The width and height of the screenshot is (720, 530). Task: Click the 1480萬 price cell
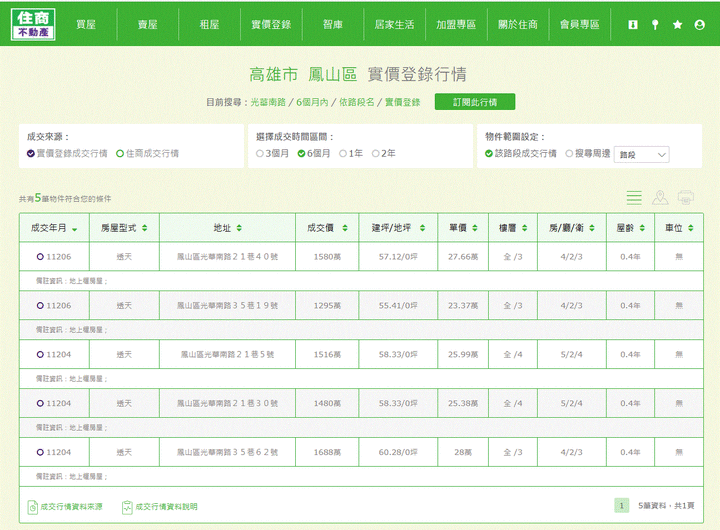point(327,403)
